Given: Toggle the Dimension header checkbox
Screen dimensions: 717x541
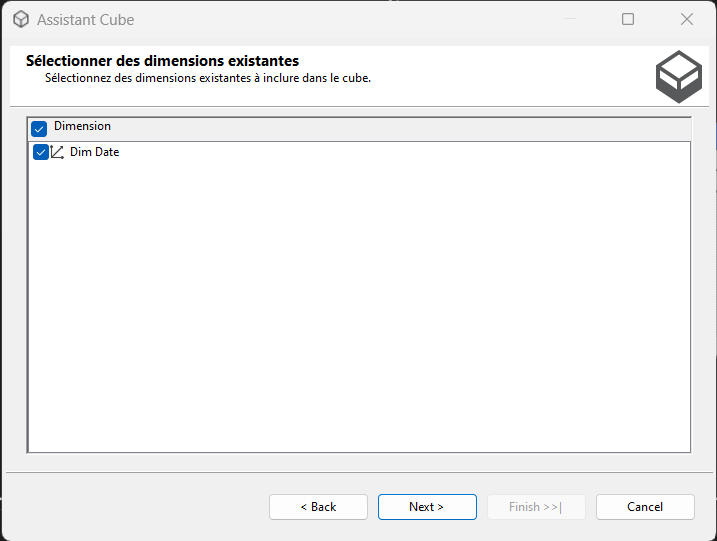Looking at the screenshot, I should click(39, 129).
